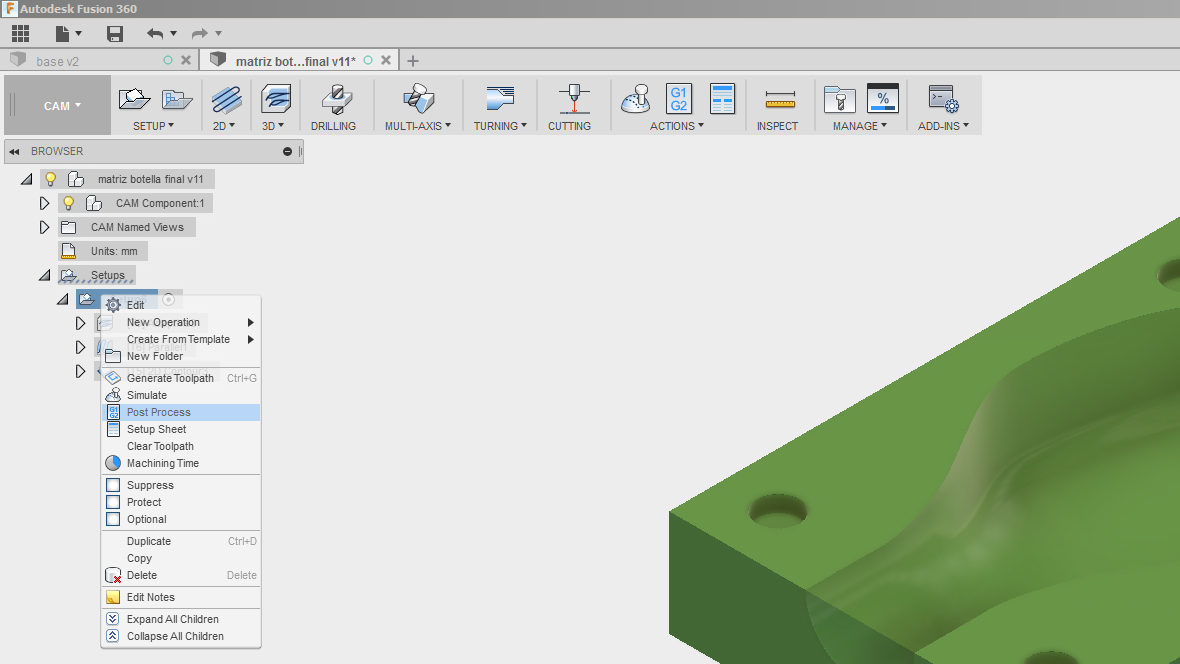The height and width of the screenshot is (664, 1180).
Task: Start Simulate from the Actions toolbar
Action: [635, 99]
